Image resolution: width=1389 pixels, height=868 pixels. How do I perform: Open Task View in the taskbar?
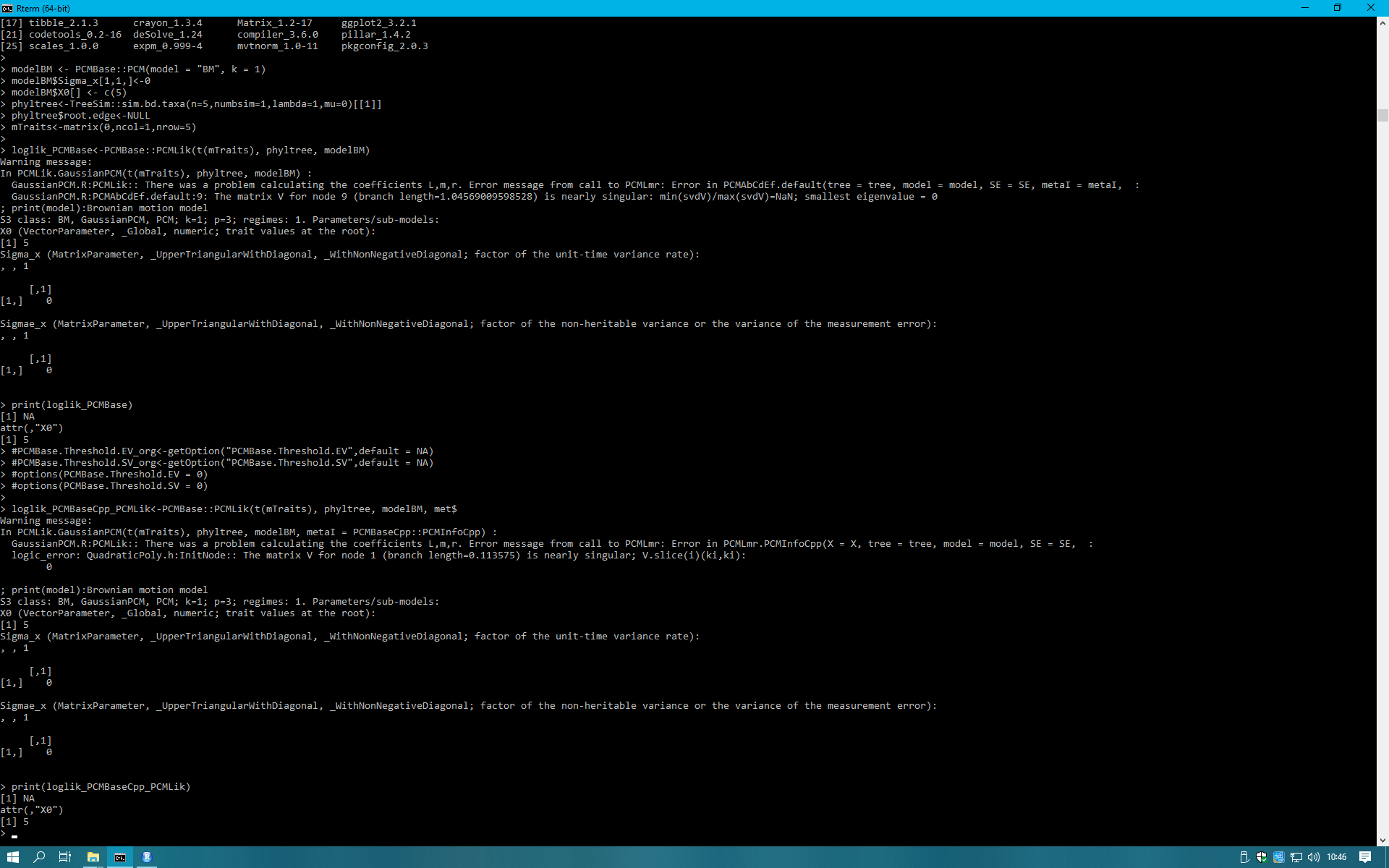point(65,857)
